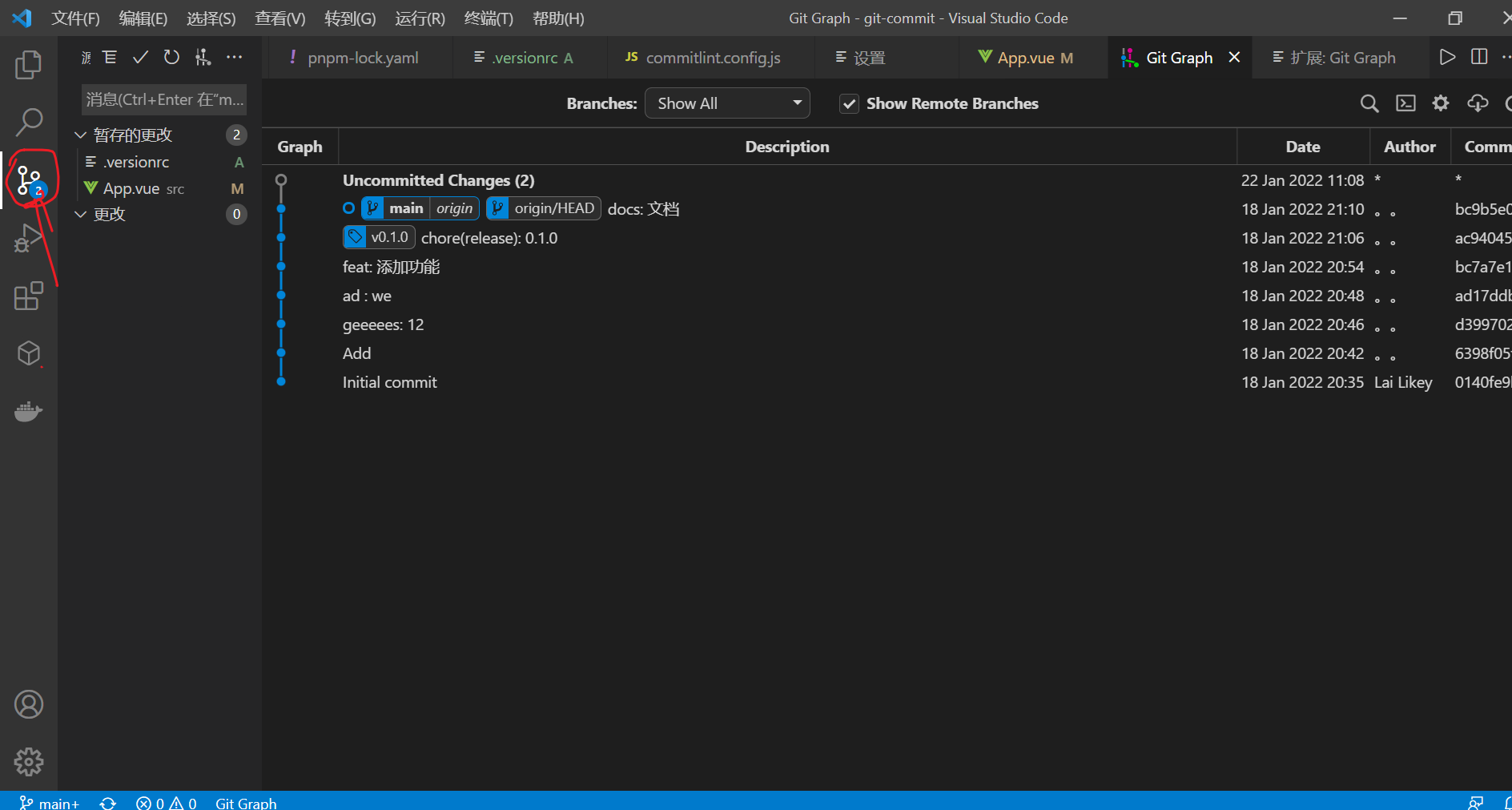Click the Description column header
This screenshot has width=1512, height=810.
tap(787, 147)
